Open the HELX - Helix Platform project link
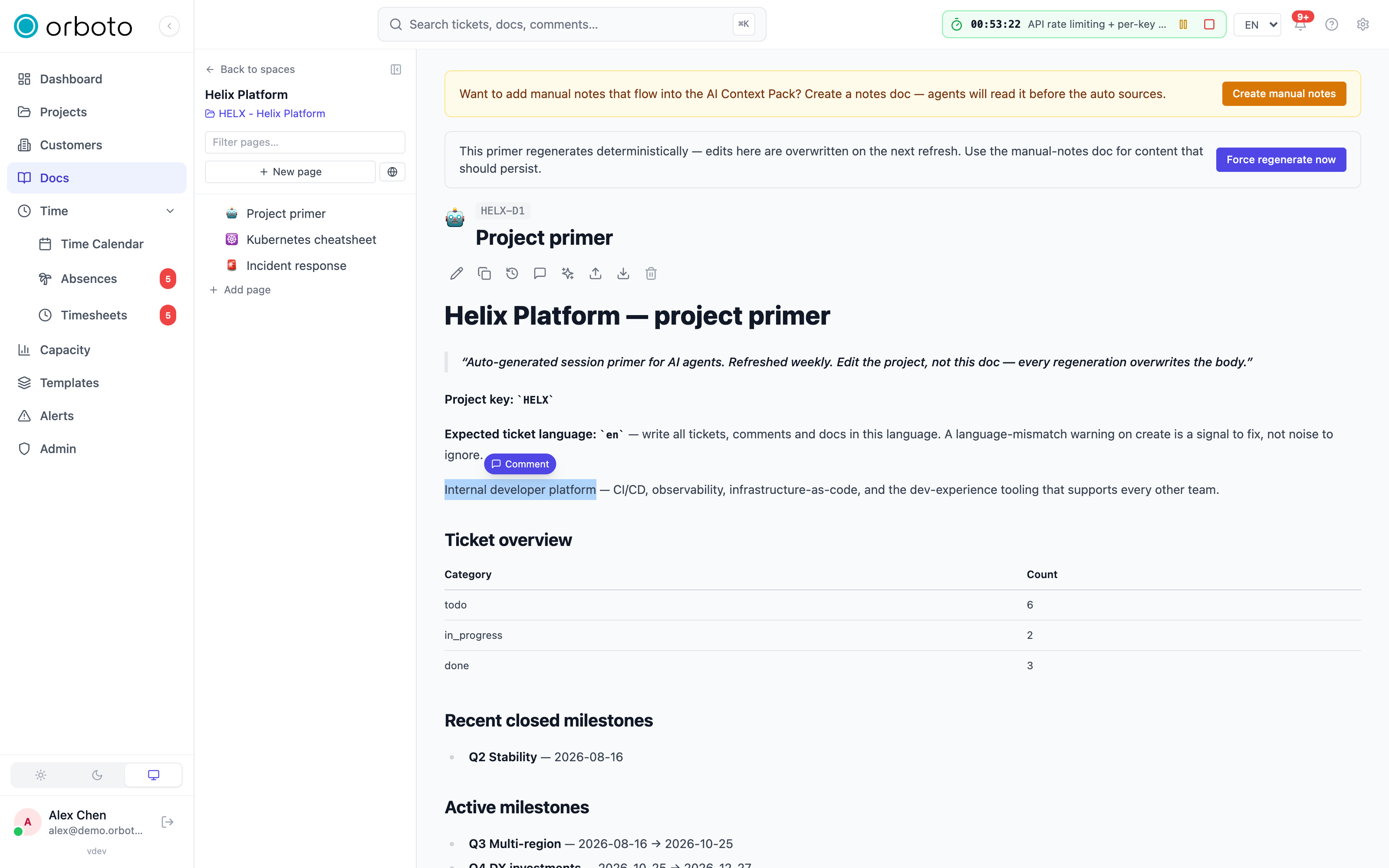This screenshot has height=868, width=1389. (265, 114)
